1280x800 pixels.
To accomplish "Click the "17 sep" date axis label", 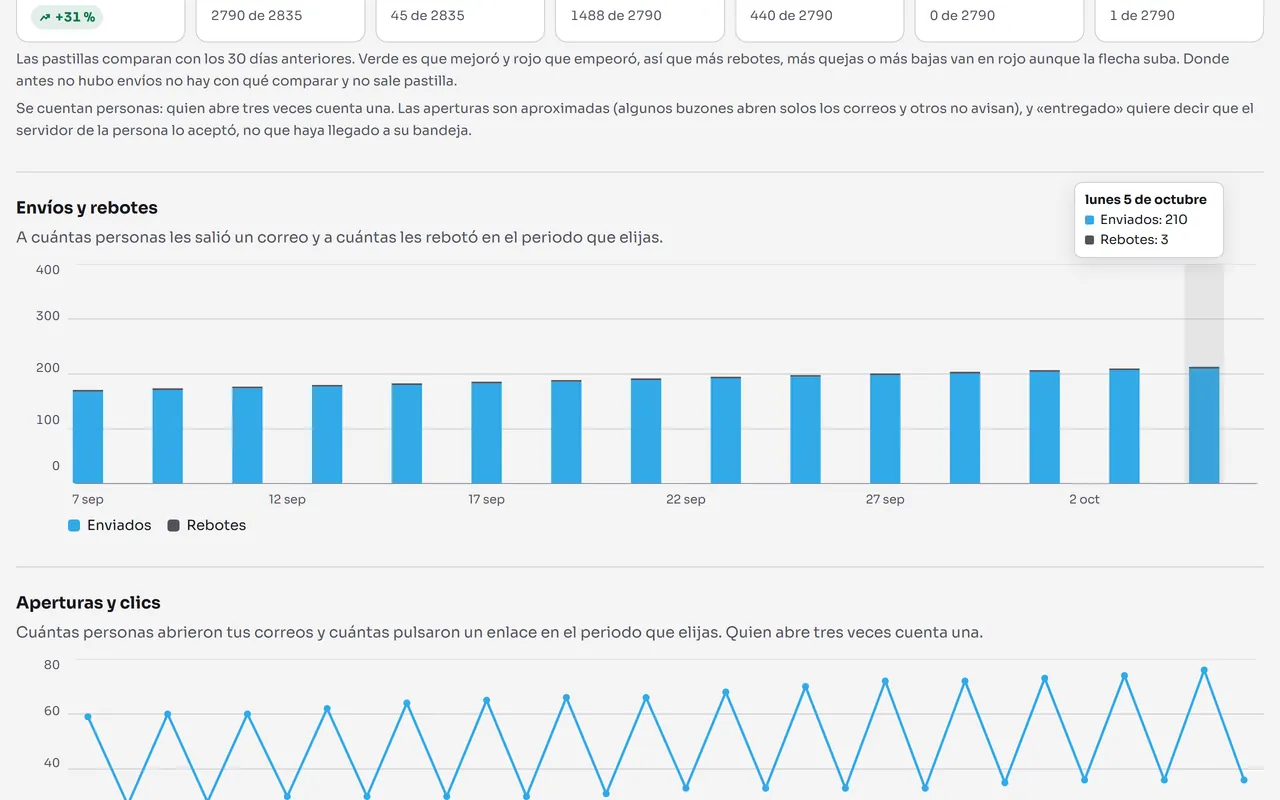I will coord(487,499).
